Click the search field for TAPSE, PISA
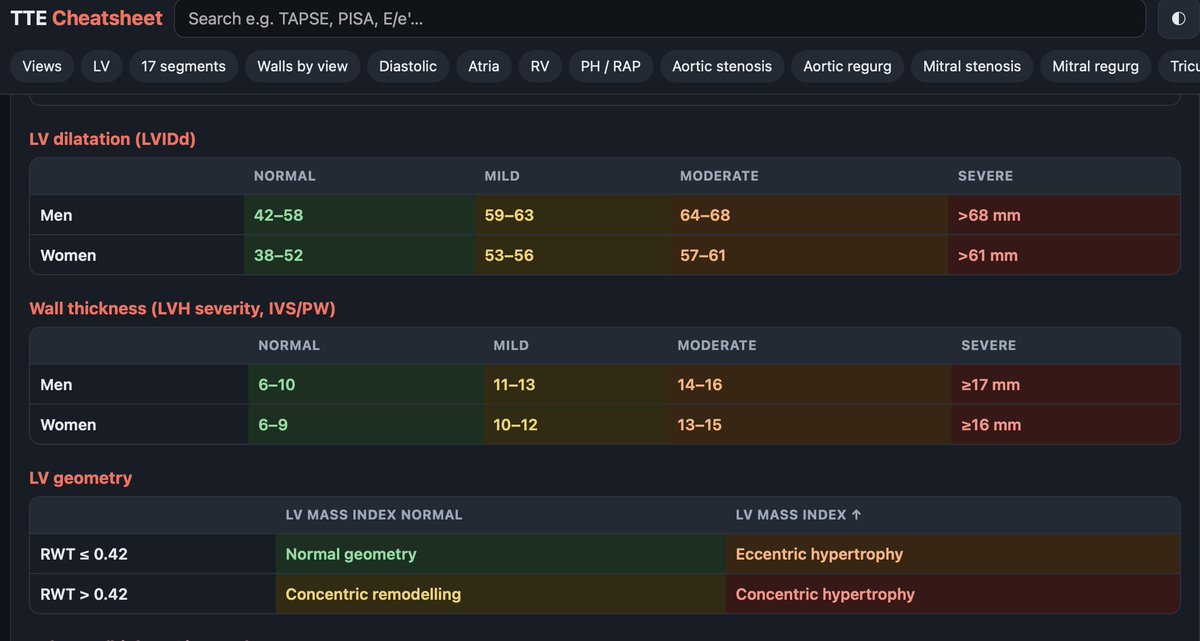1200x641 pixels. [x=660, y=19]
